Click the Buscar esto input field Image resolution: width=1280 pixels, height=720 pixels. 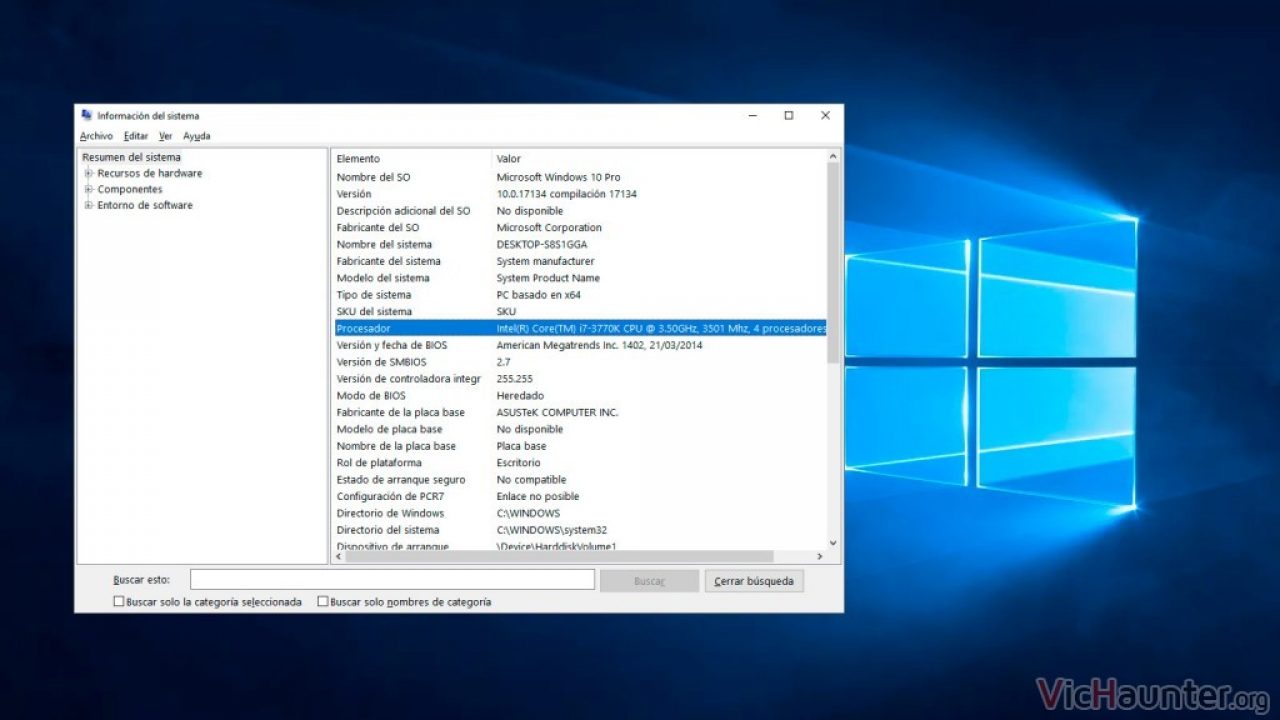392,580
